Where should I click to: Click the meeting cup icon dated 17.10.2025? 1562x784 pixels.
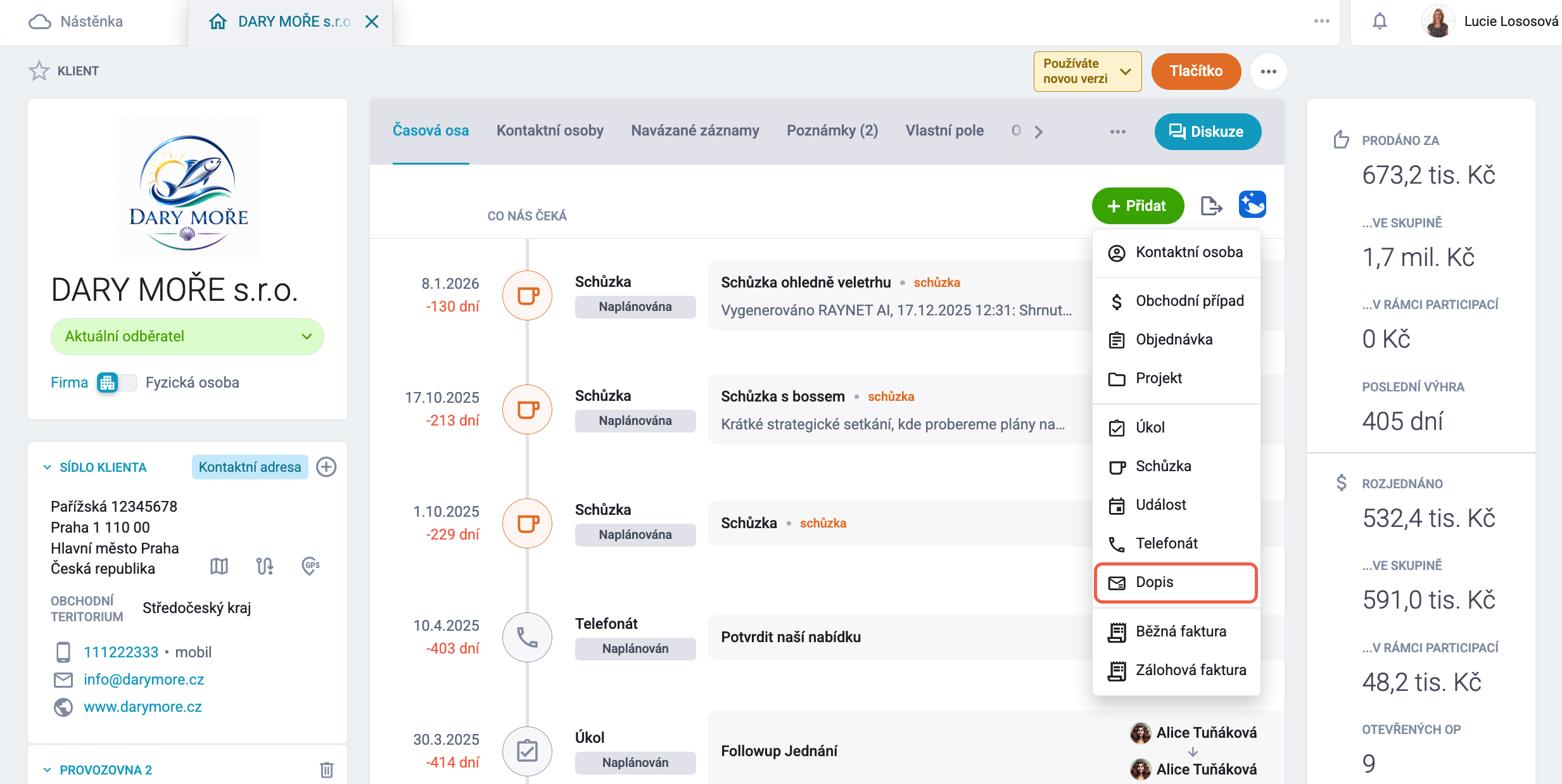[x=527, y=410]
